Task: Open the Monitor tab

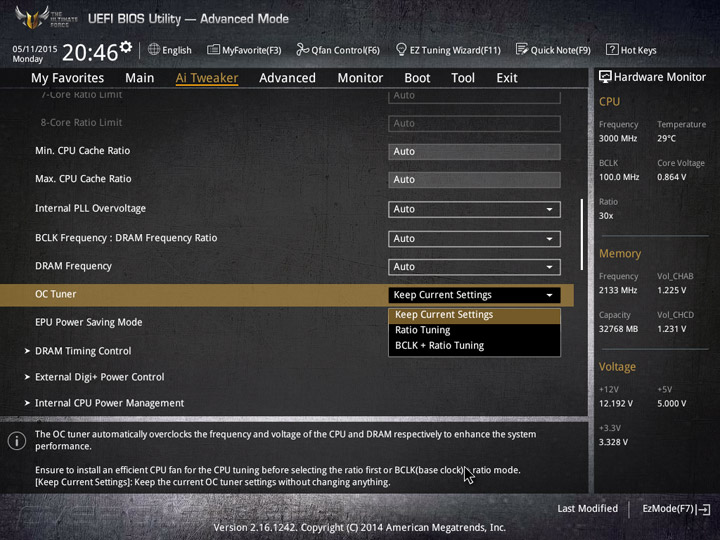Action: pyautogui.click(x=360, y=78)
